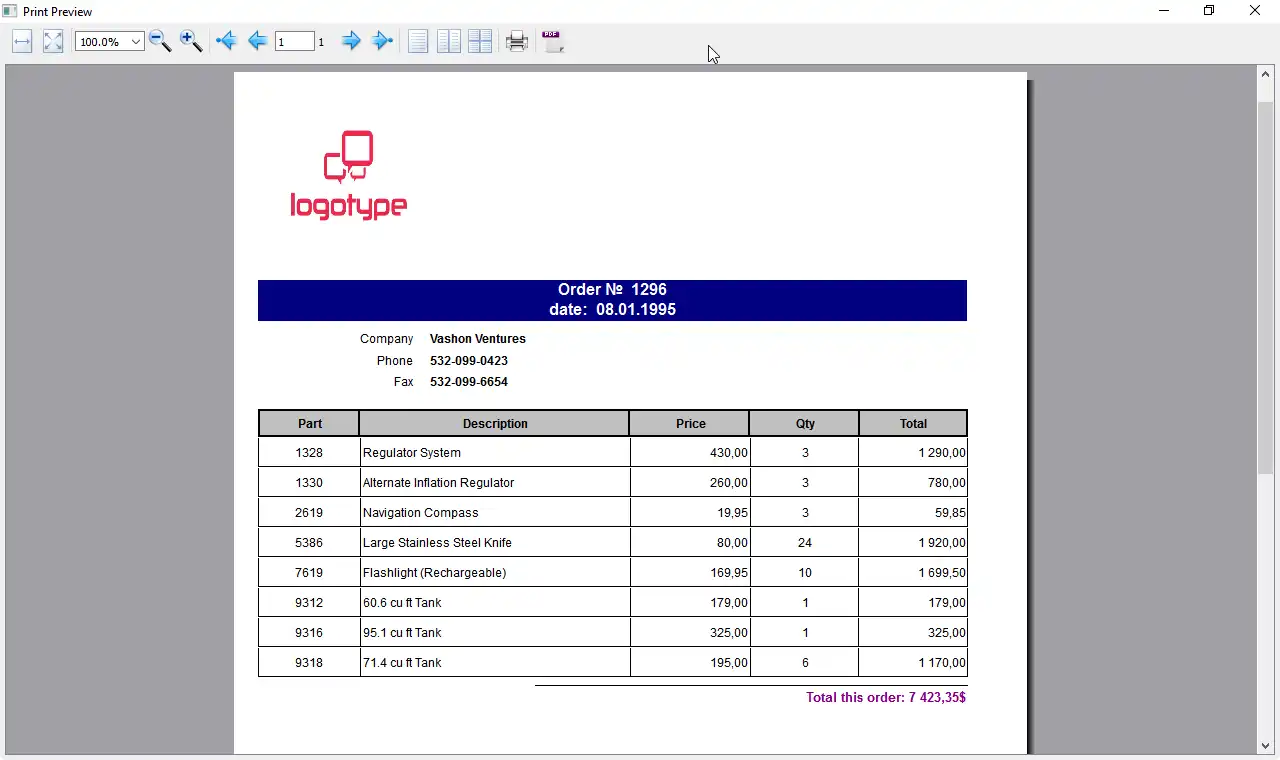Click the Navigation Compass description
1280x760 pixels.
421,513
